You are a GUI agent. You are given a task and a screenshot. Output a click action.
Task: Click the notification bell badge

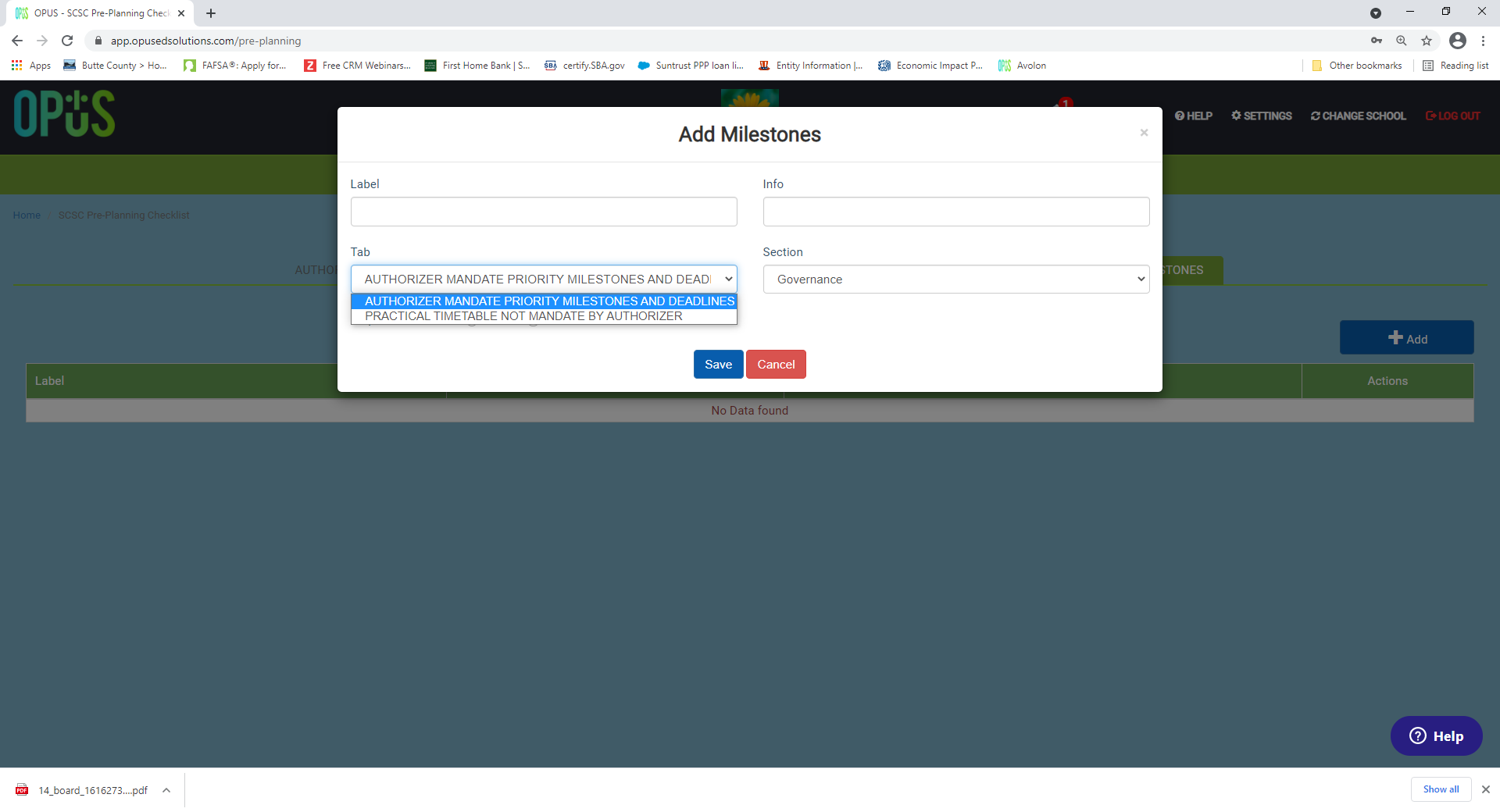coord(1066,102)
